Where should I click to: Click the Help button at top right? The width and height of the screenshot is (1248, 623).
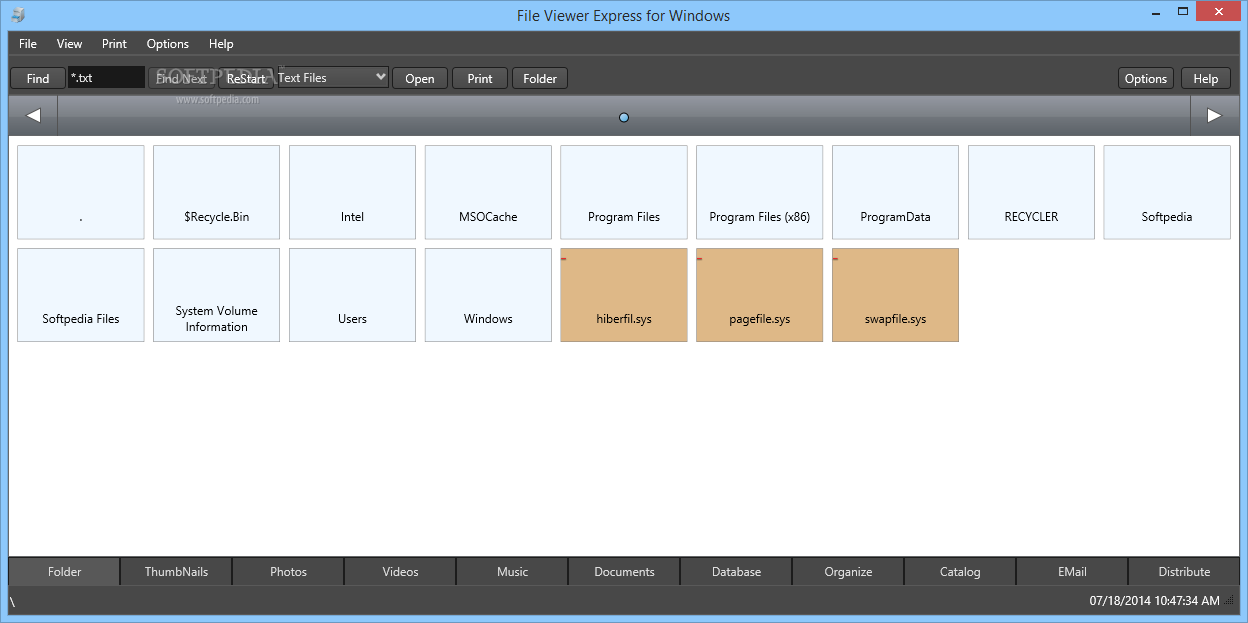(1206, 78)
